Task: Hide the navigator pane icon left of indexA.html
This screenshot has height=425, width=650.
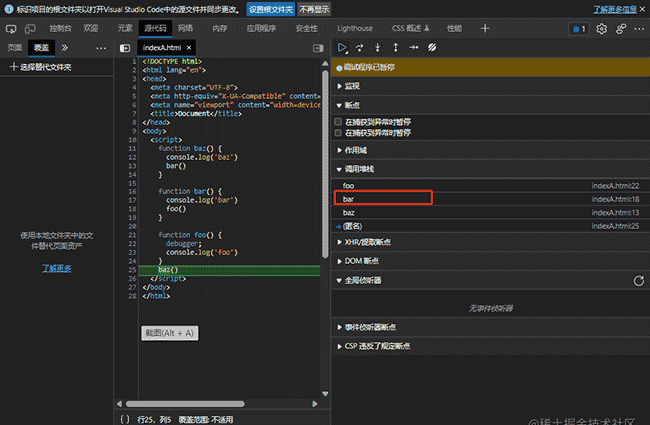Action: click(x=125, y=48)
